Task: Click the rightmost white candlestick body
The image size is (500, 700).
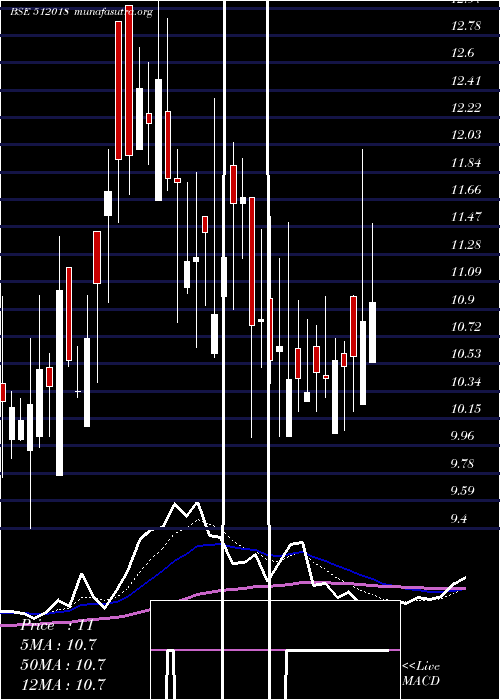Action: 372,333
